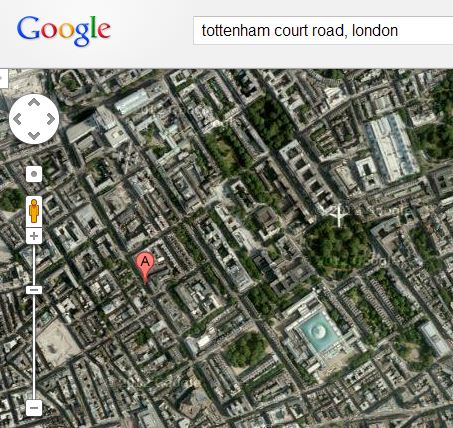Image resolution: width=453 pixels, height=428 pixels.
Task: Zoom out with the bottom minus button
Action: coord(34,408)
